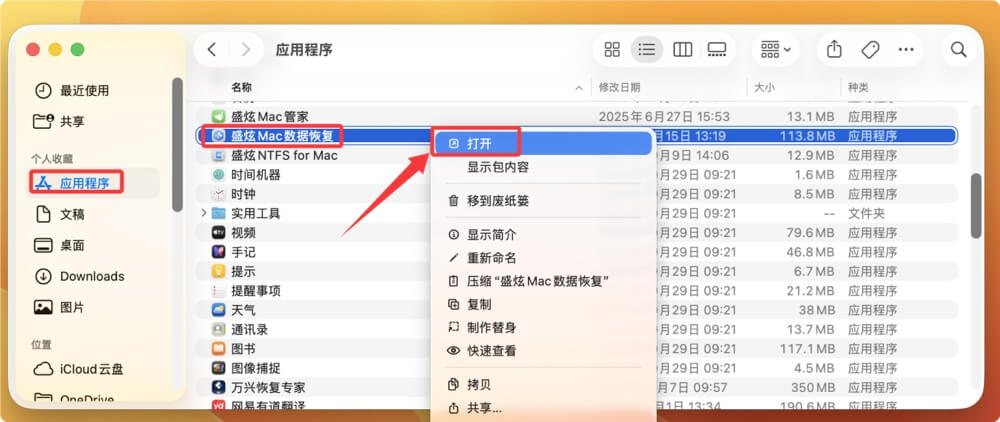Open 文稿 in the sidebar
The height and width of the screenshot is (422, 1000).
(x=59, y=215)
